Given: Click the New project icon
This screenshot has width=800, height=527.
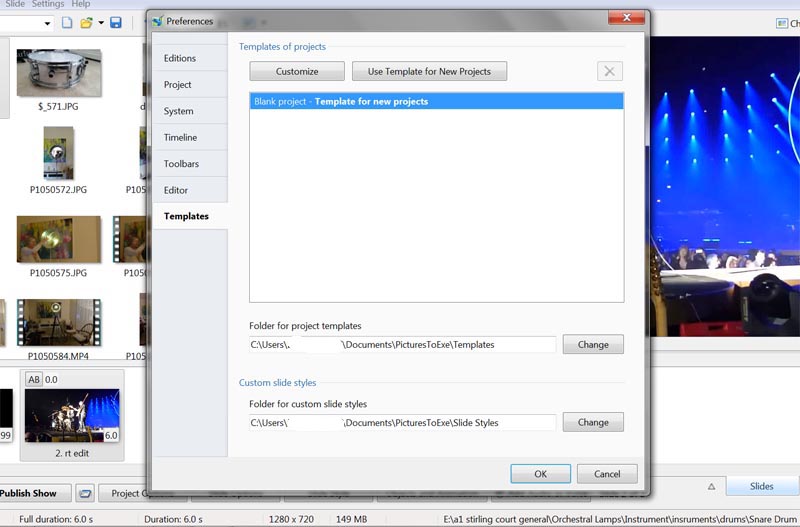Looking at the screenshot, I should [67, 23].
